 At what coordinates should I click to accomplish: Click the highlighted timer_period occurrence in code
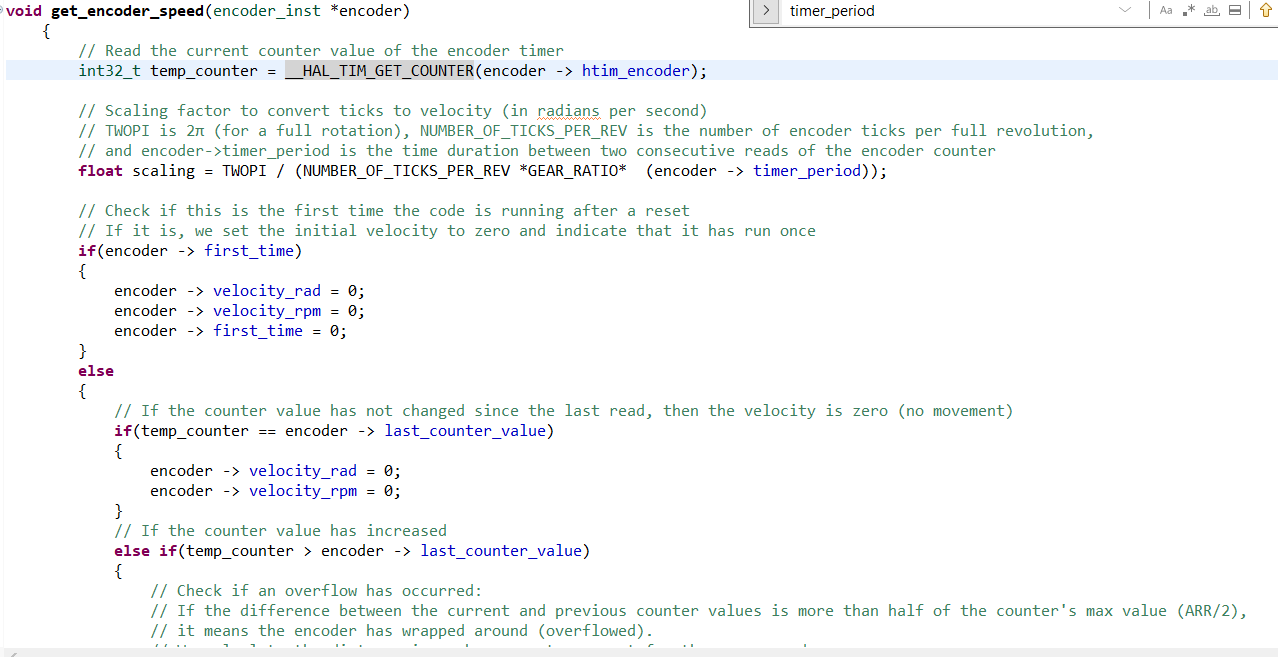tap(806, 170)
